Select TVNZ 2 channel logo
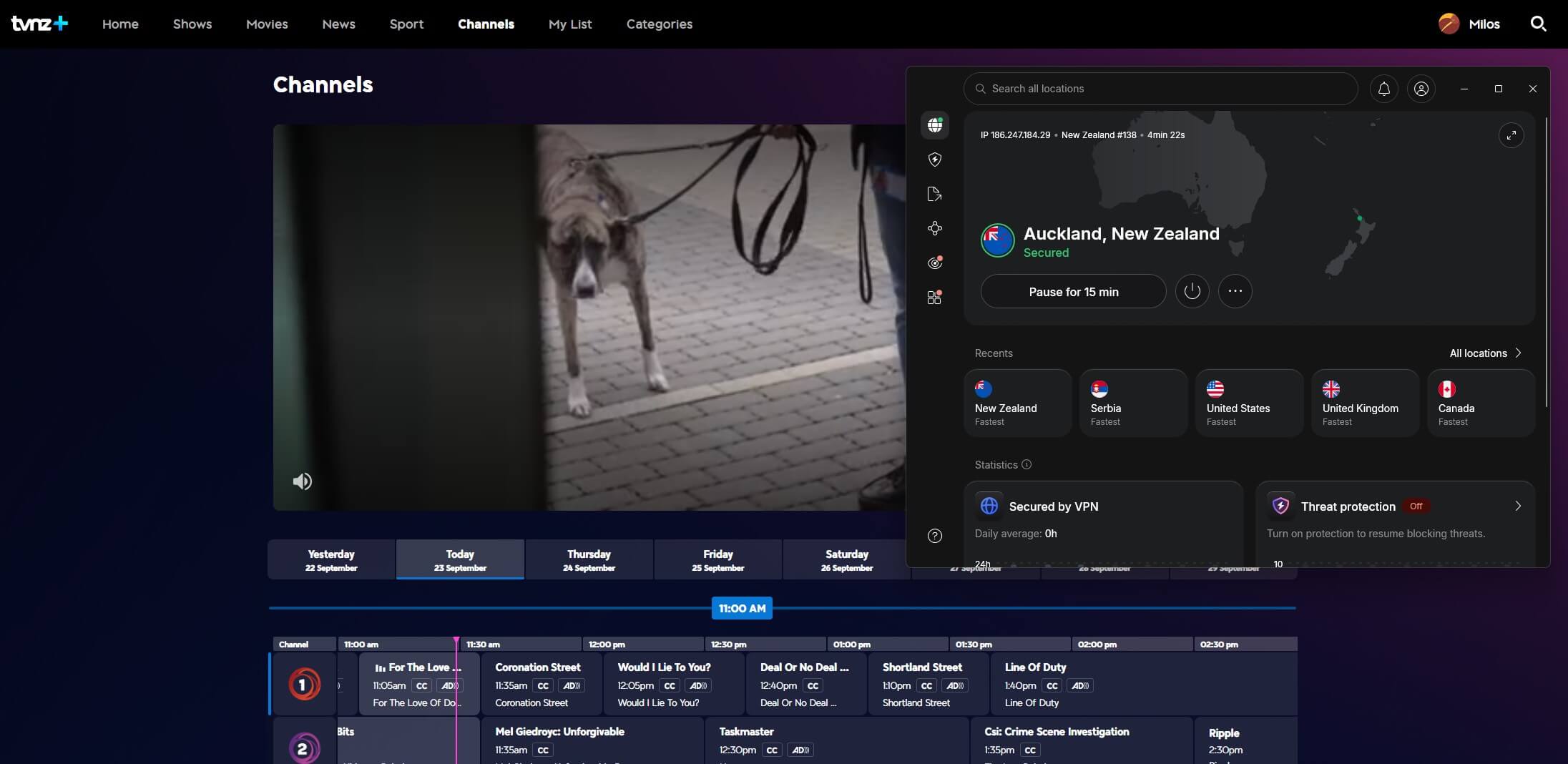 304,748
